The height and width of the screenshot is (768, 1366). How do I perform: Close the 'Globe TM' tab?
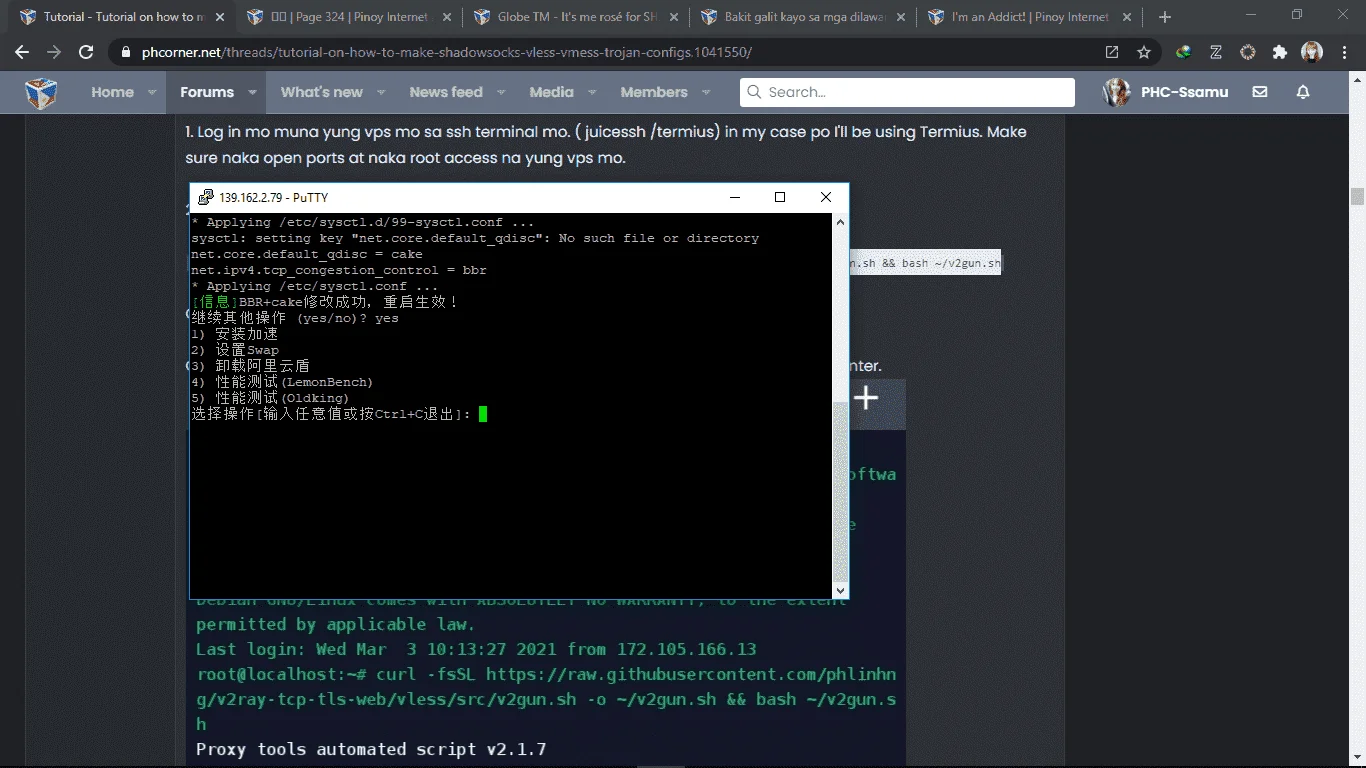(x=672, y=17)
